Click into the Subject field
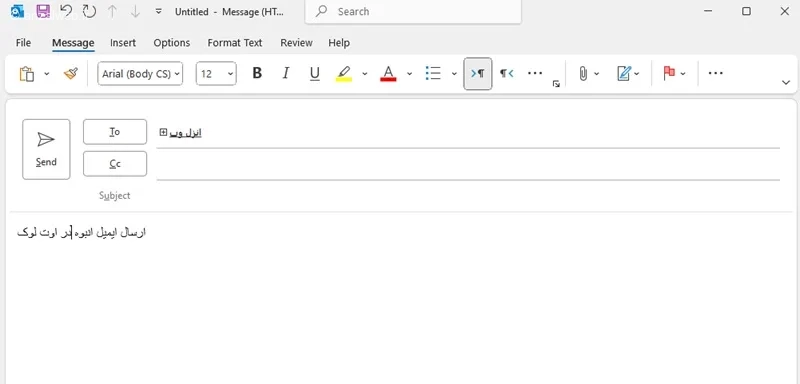The image size is (800, 384). pyautogui.click(x=467, y=195)
